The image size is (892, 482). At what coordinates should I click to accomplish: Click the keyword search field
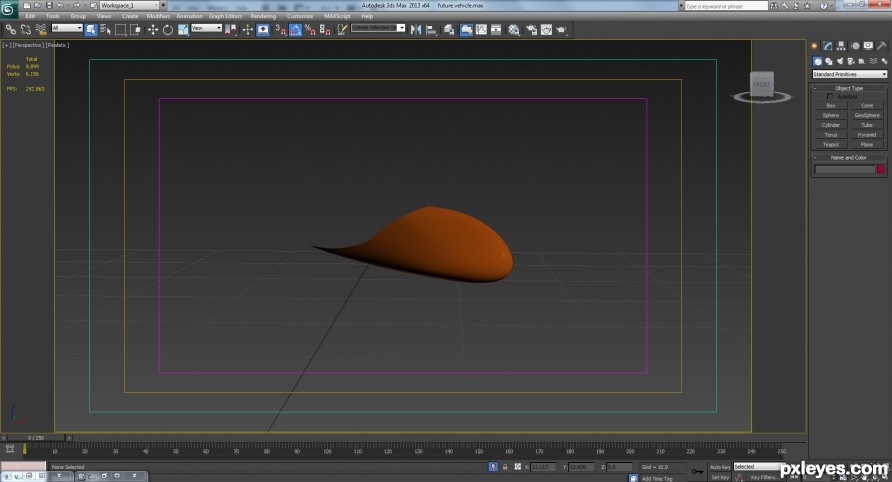pyautogui.click(x=726, y=6)
